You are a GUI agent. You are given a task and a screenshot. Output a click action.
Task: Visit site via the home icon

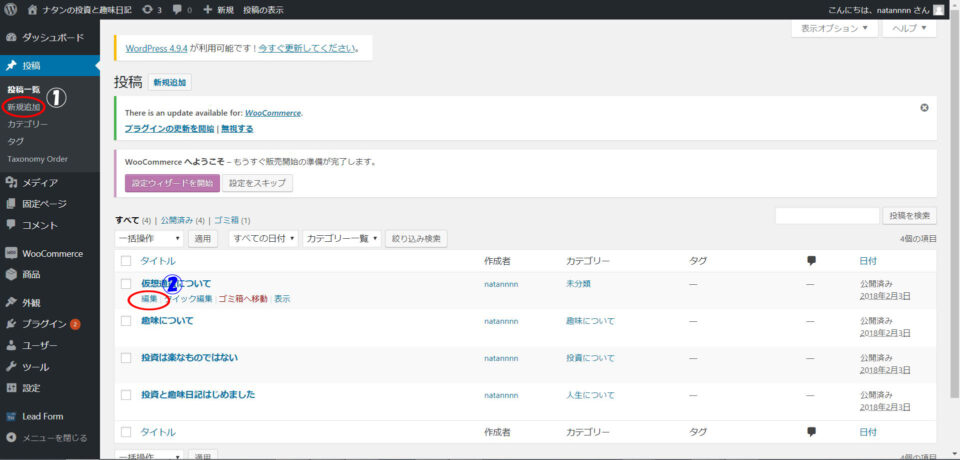pos(32,9)
